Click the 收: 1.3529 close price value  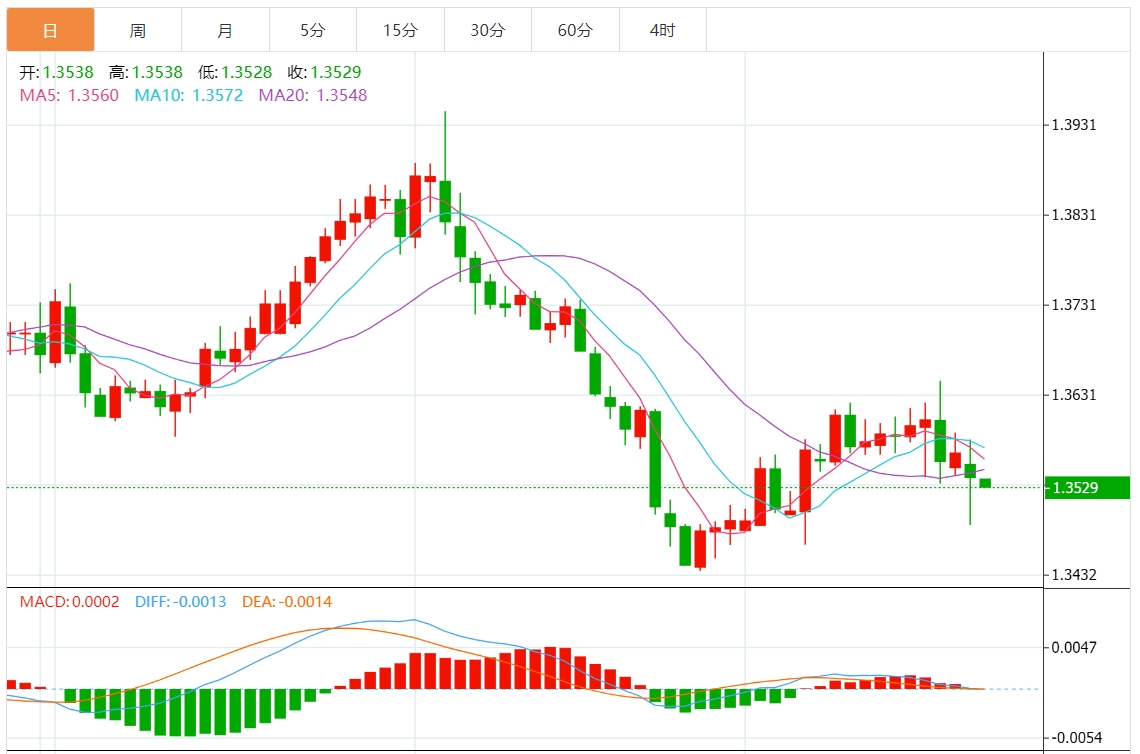coord(324,72)
